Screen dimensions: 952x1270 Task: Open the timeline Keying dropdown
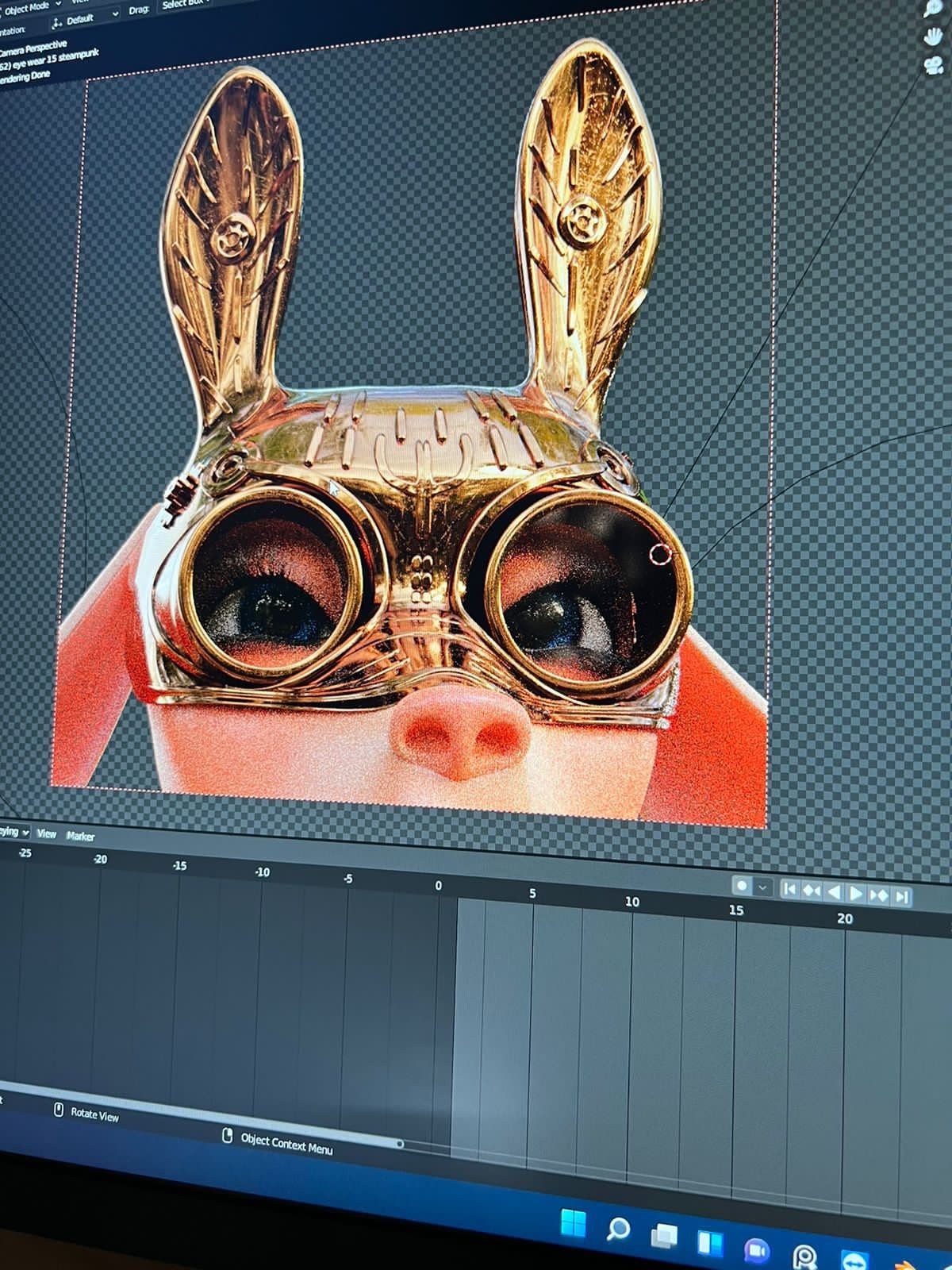13,832
